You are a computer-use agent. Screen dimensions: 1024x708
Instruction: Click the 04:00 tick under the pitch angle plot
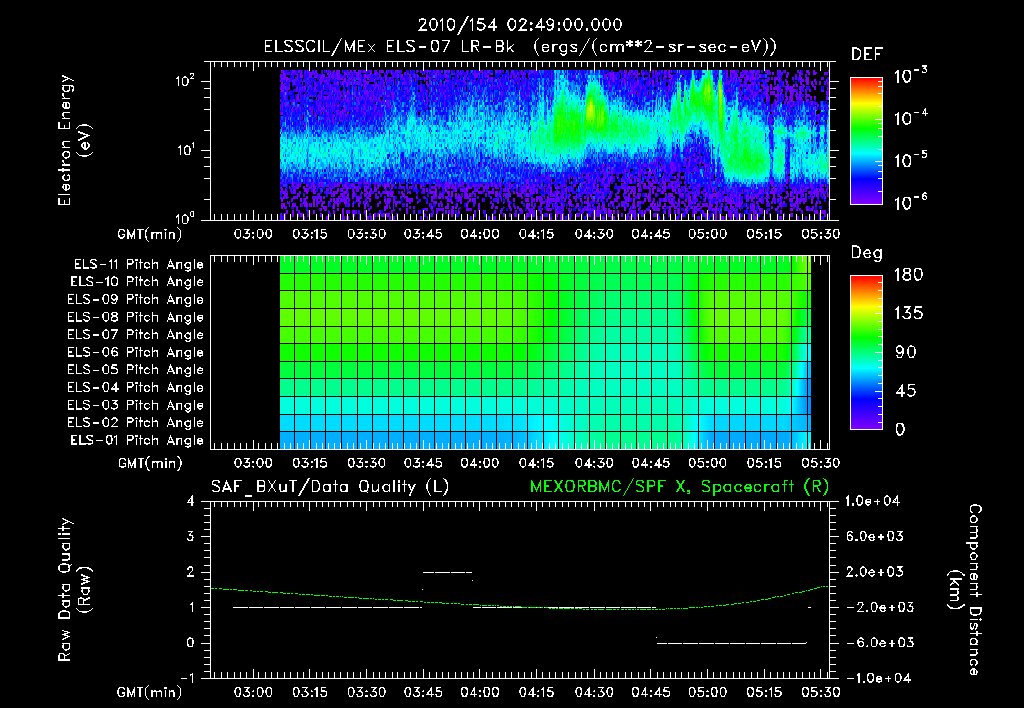tap(480, 463)
